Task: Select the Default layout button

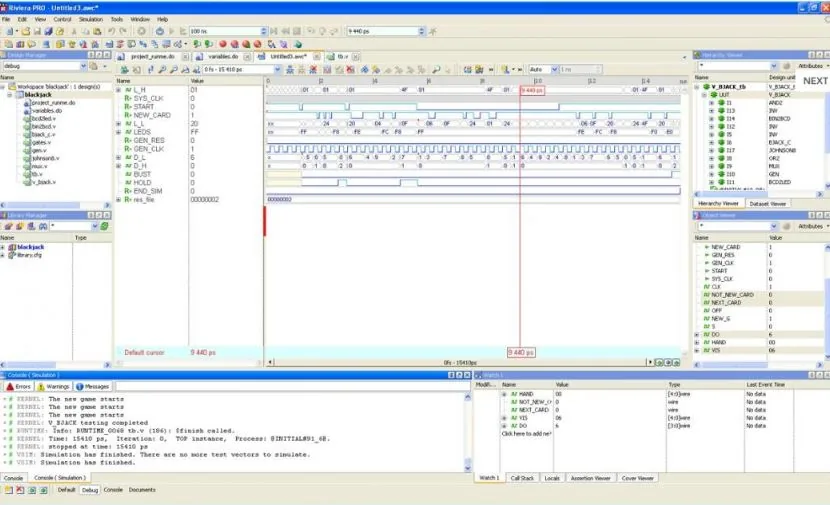Action: pyautogui.click(x=66, y=490)
